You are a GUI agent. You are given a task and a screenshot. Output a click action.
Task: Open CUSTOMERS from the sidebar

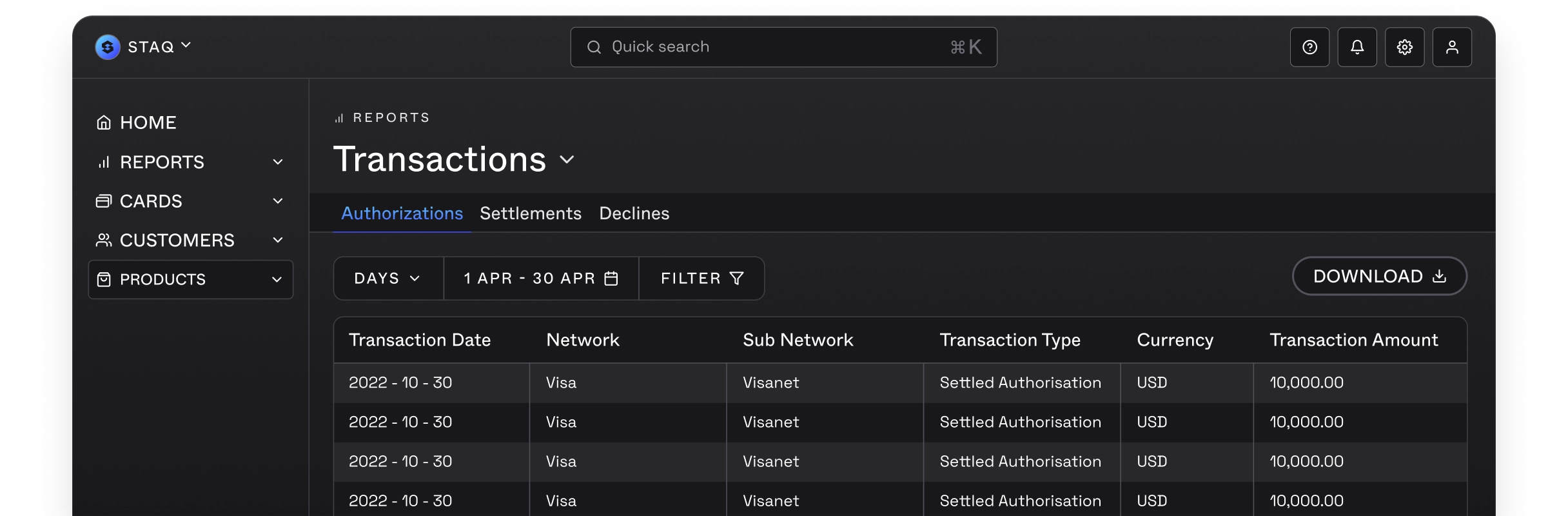(x=177, y=239)
